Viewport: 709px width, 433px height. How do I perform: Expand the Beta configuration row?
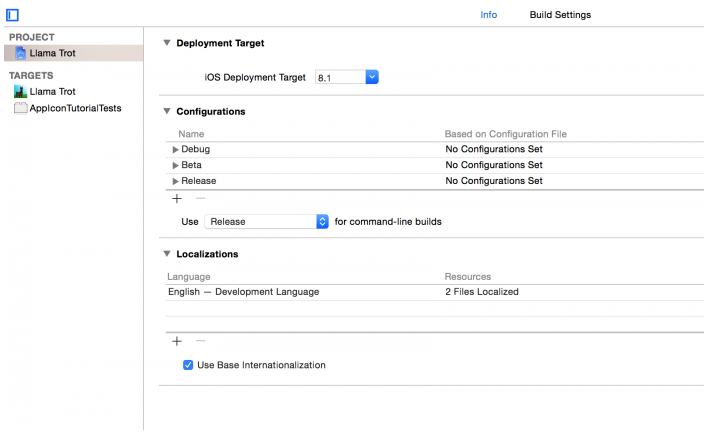coord(176,165)
